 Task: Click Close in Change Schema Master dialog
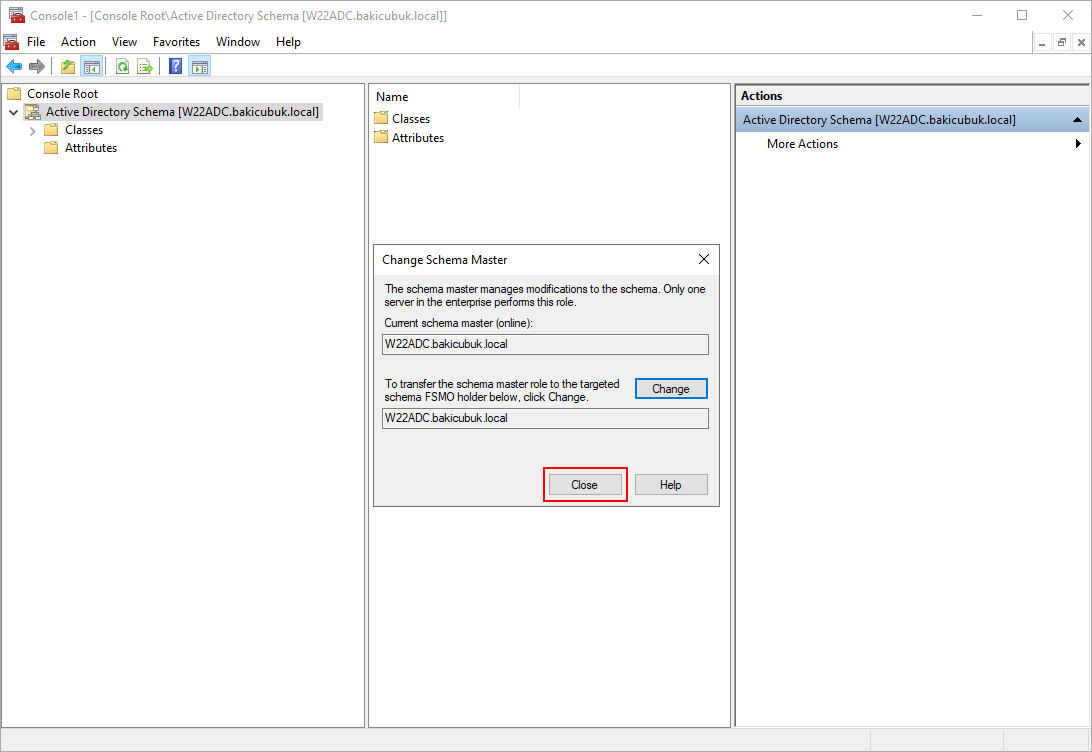click(584, 485)
